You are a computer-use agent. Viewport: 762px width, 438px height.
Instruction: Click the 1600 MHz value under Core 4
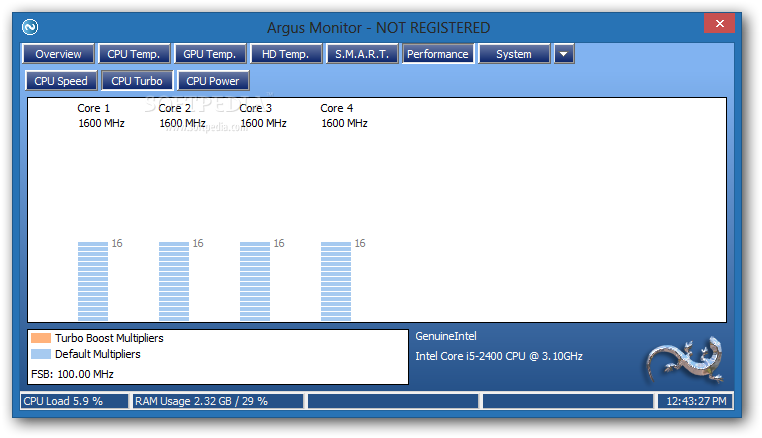point(344,123)
